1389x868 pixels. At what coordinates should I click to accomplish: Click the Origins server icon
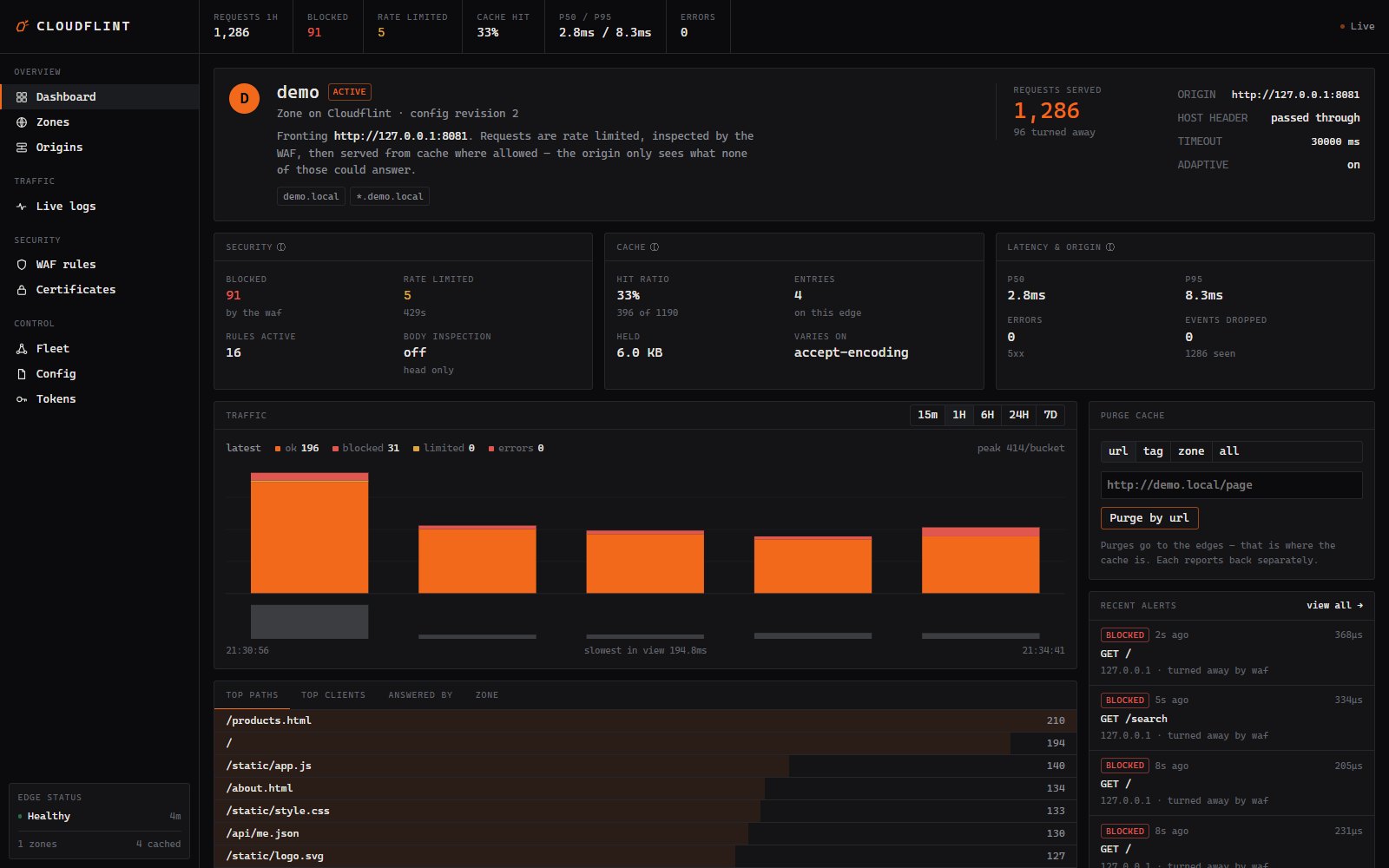(x=22, y=148)
